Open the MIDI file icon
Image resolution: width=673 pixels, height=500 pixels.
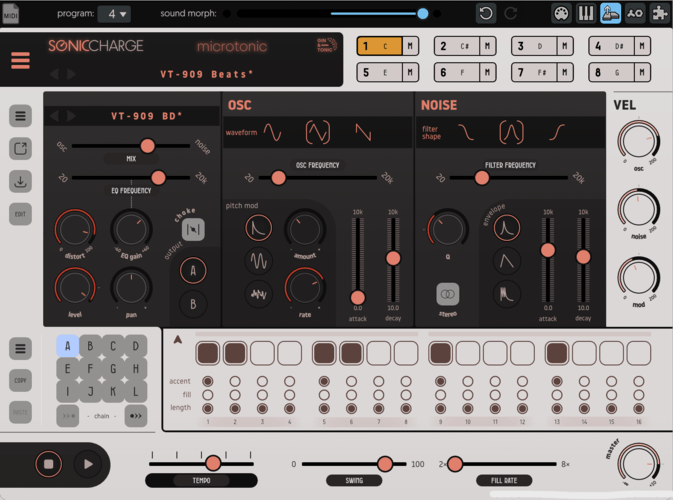[x=10, y=14]
